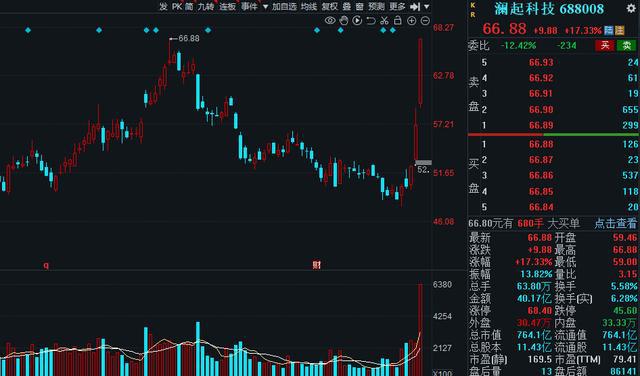Open settings gear in quote panel
The height and width of the screenshot is (376, 640).
(x=631, y=9)
